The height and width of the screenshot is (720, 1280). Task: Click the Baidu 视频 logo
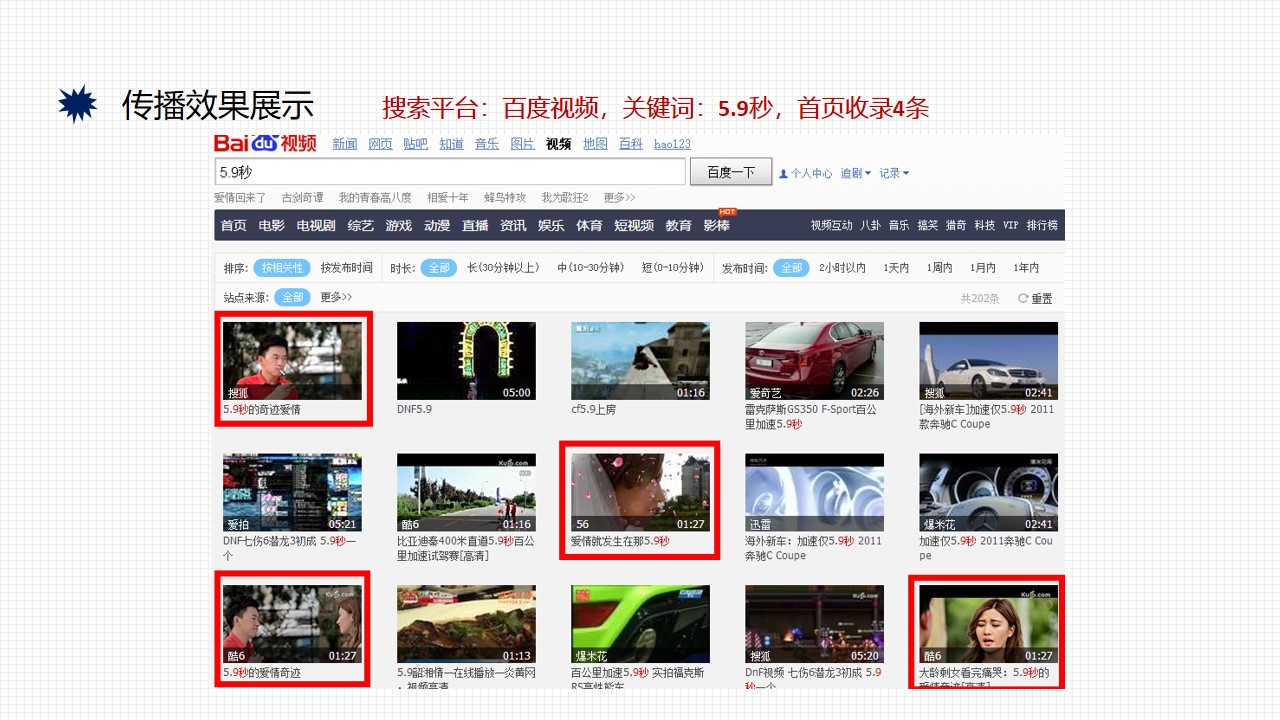tap(265, 143)
